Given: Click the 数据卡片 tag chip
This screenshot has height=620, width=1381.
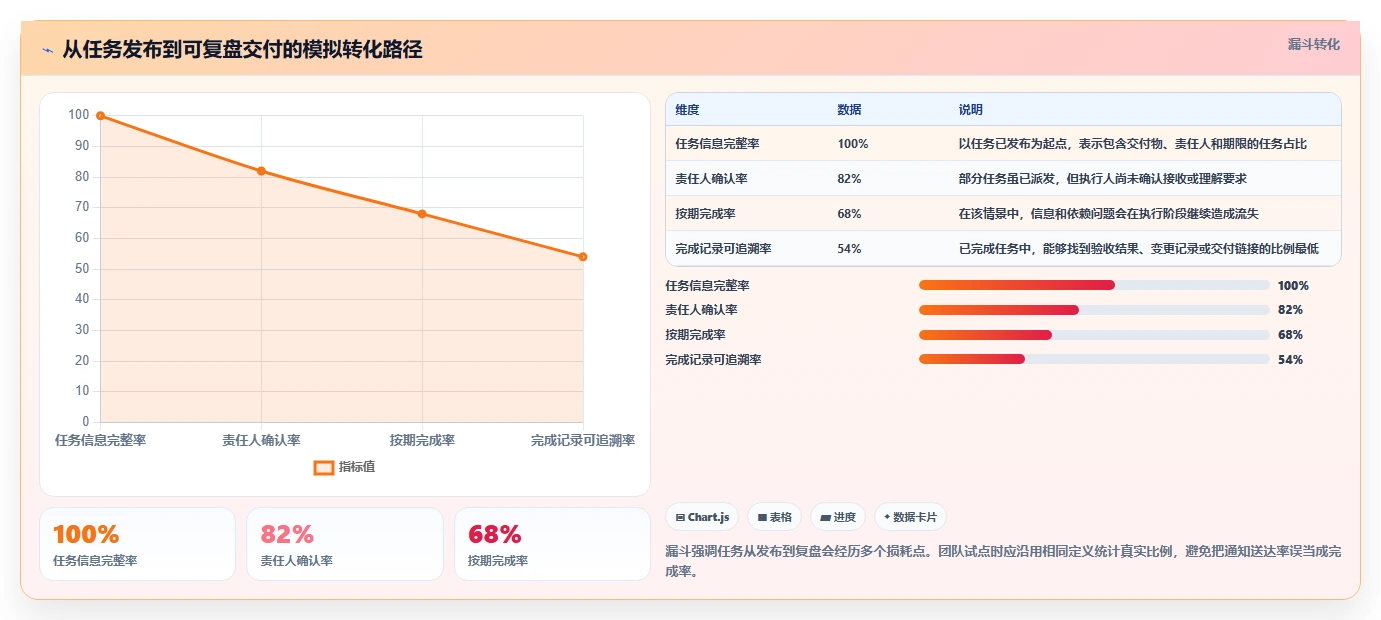Looking at the screenshot, I should click(910, 517).
